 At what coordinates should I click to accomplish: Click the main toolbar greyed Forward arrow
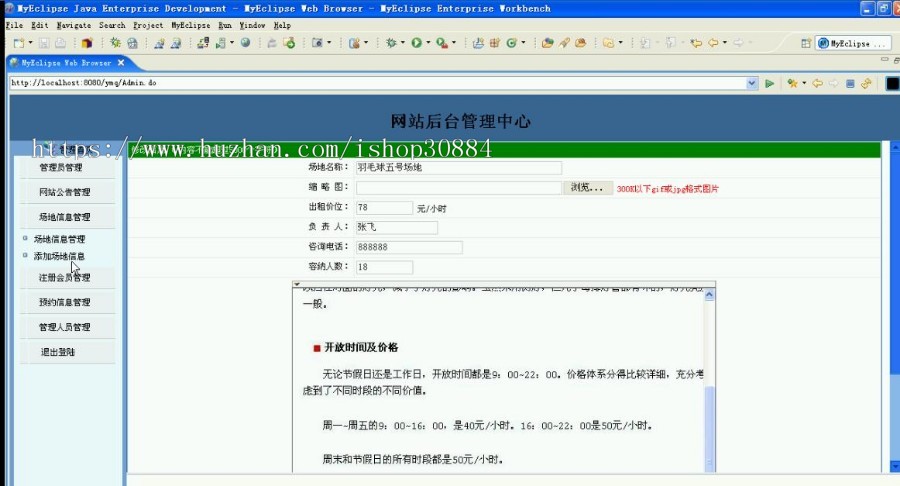(x=739, y=43)
